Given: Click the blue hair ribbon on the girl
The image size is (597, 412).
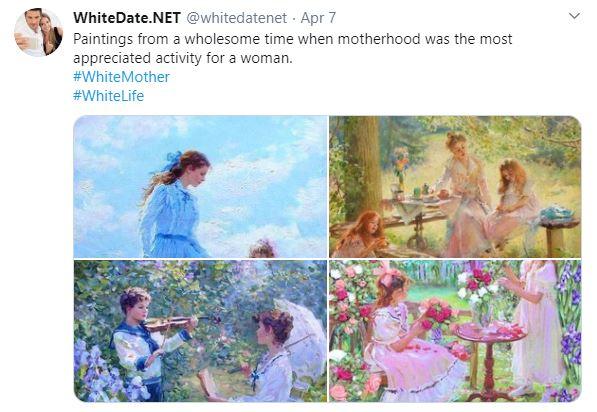Looking at the screenshot, I should pyautogui.click(x=173, y=160).
